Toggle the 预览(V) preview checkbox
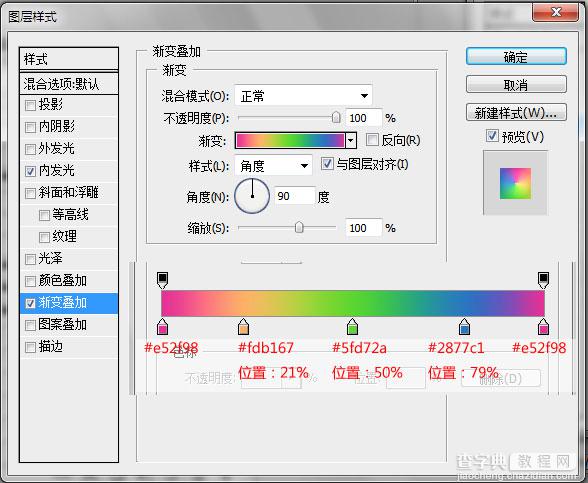This screenshot has width=588, height=483. pyautogui.click(x=492, y=136)
